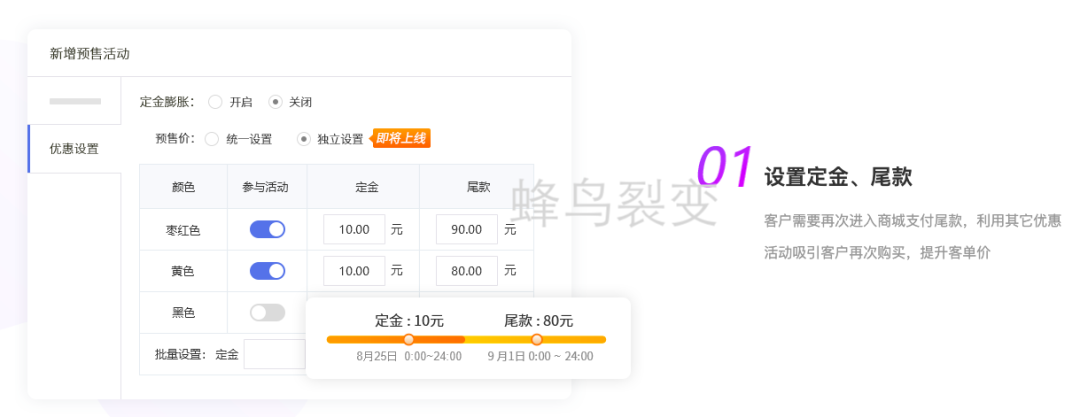Click the 设置定金、尾款 heading
The width and height of the screenshot is (1080, 417).
837,178
